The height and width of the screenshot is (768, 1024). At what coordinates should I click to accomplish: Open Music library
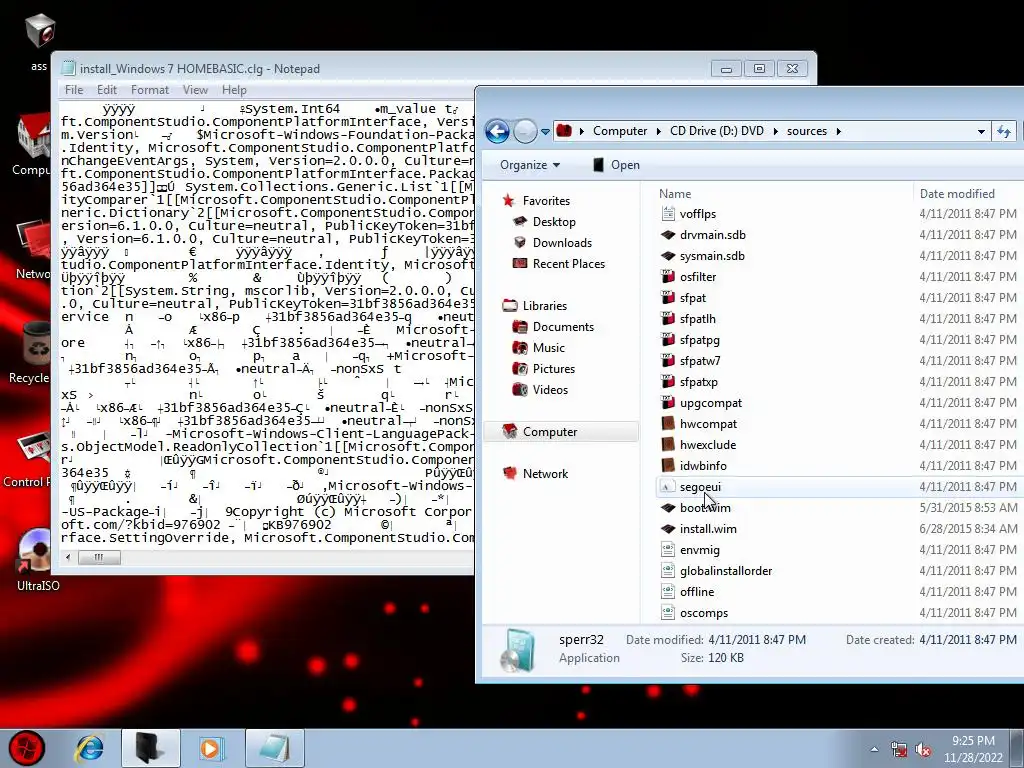[x=549, y=347]
